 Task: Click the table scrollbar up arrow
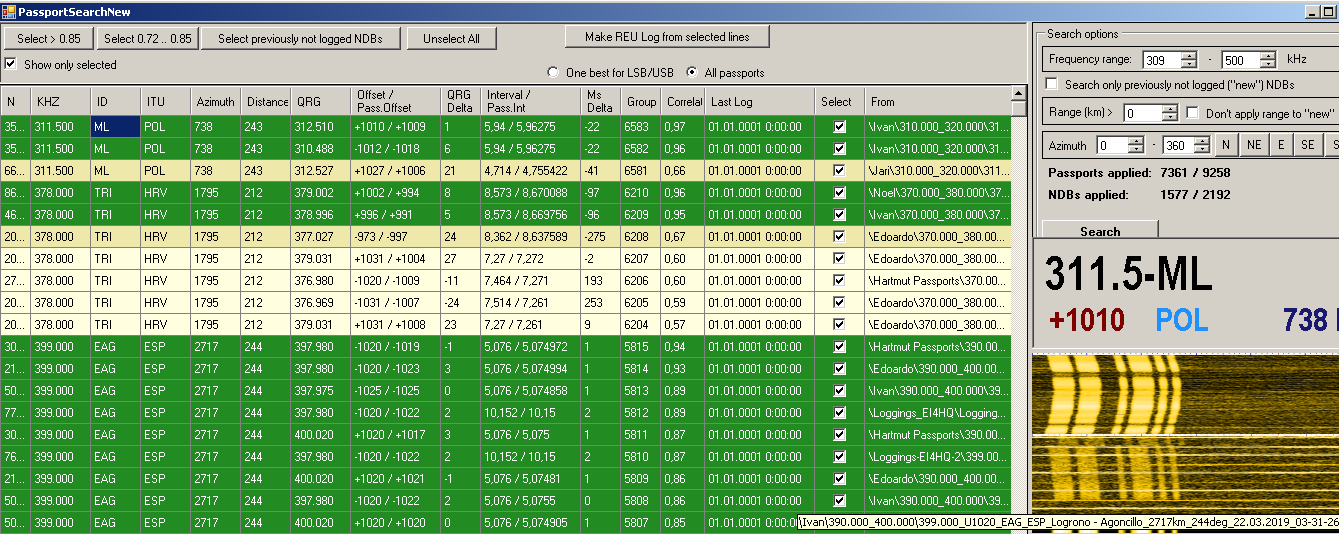pos(1019,94)
